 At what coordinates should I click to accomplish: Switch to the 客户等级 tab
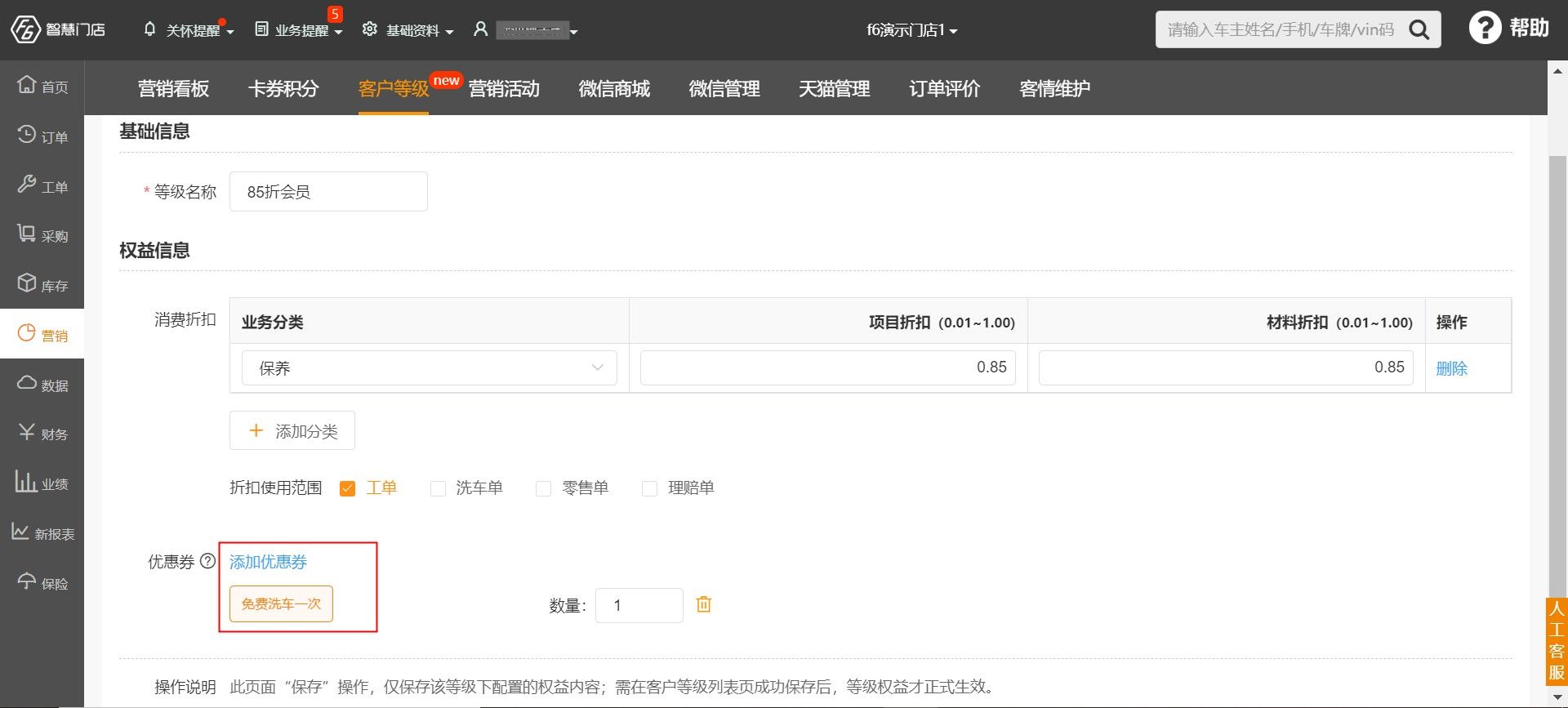393,88
